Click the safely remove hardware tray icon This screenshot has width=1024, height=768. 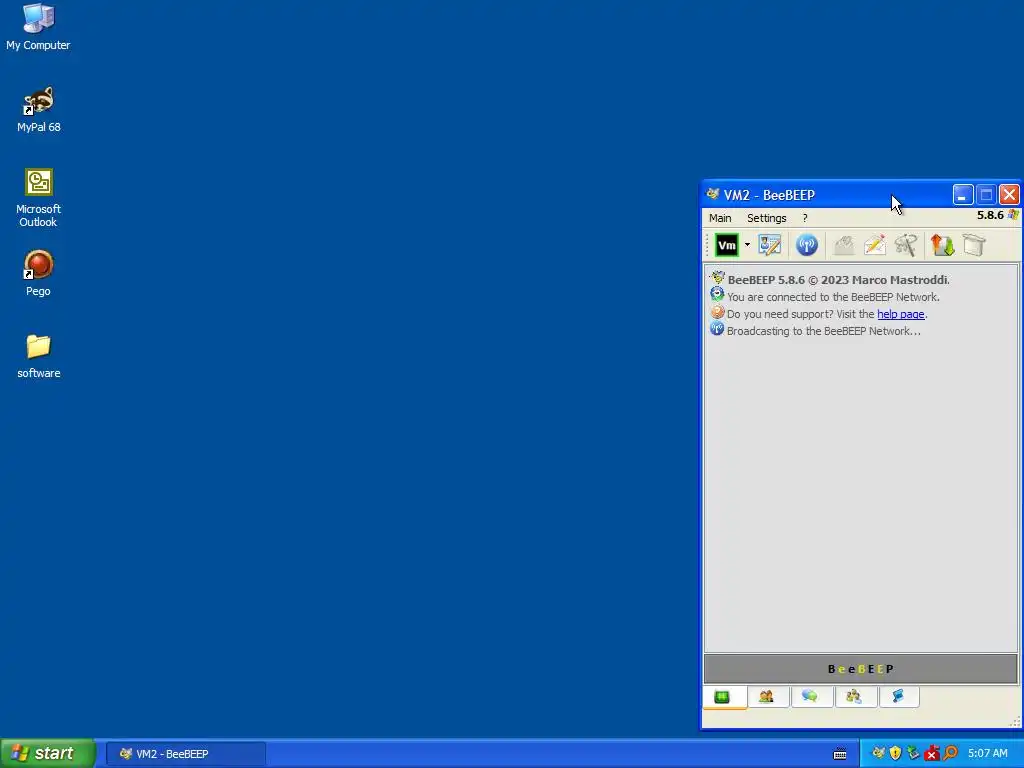[913, 753]
